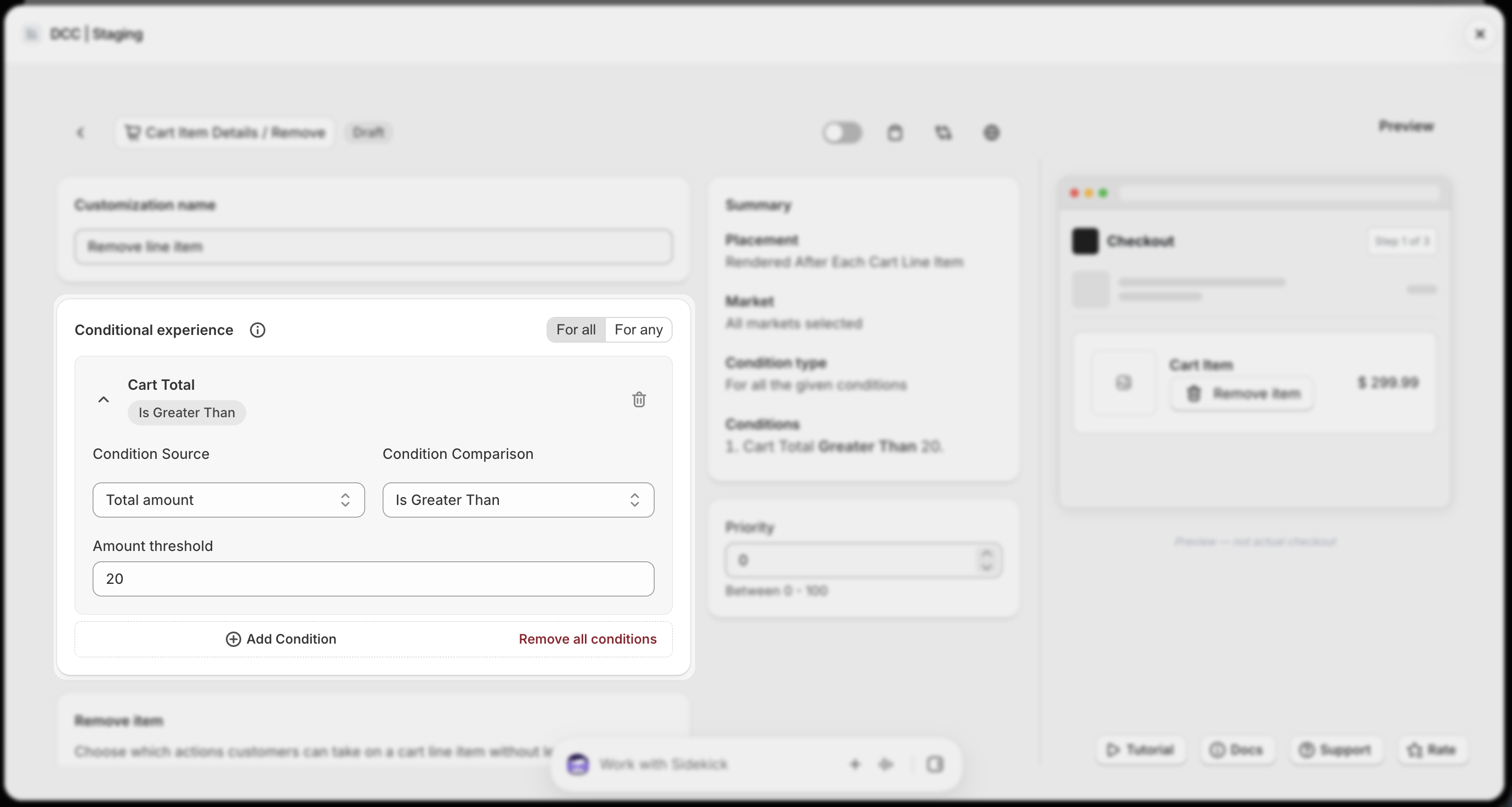
Task: Click the duplicate icon in the top toolbar
Action: coord(943,133)
